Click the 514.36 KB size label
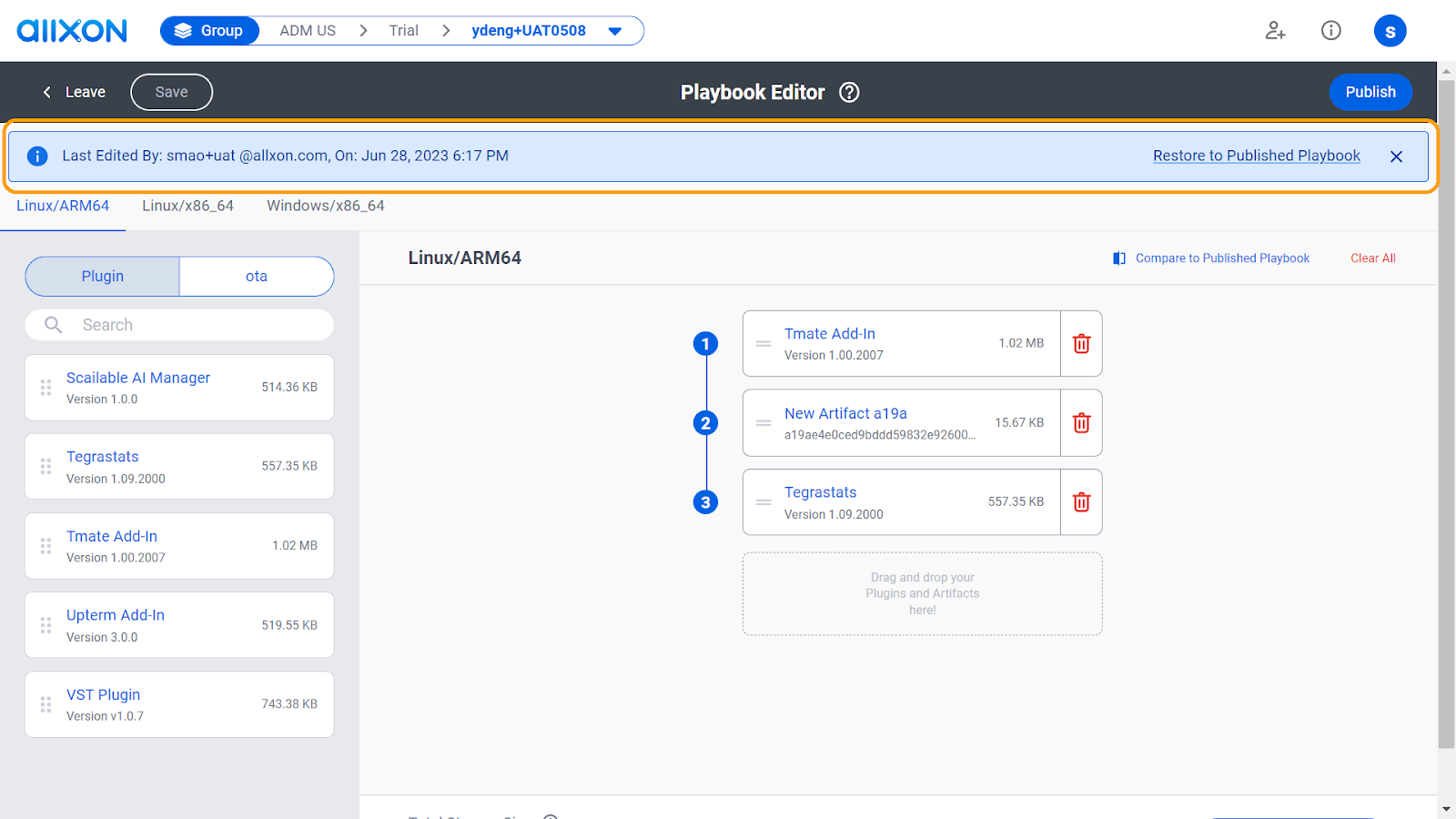The image size is (1456, 819). click(x=289, y=387)
